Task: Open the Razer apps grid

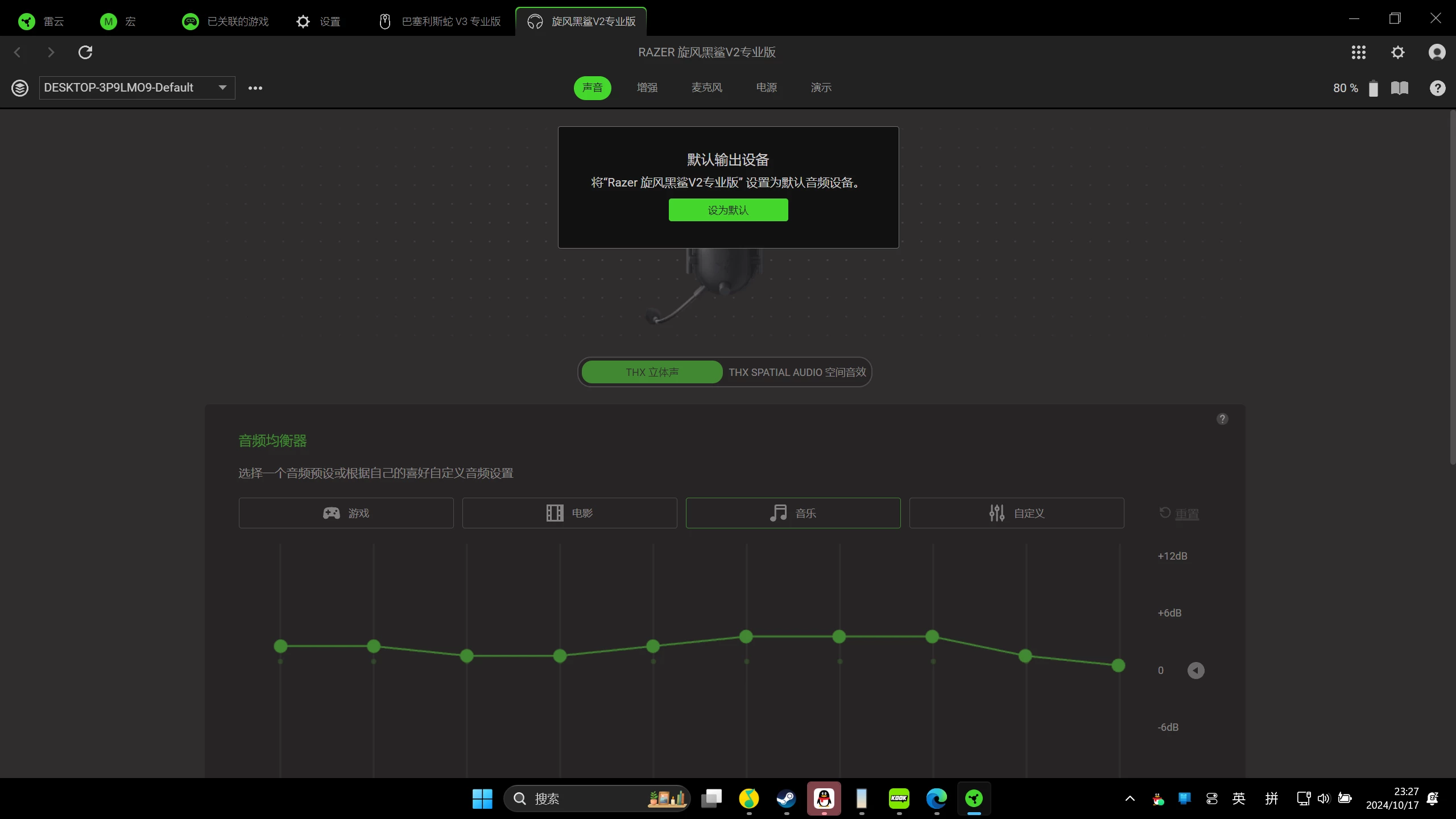Action: coord(1359,52)
